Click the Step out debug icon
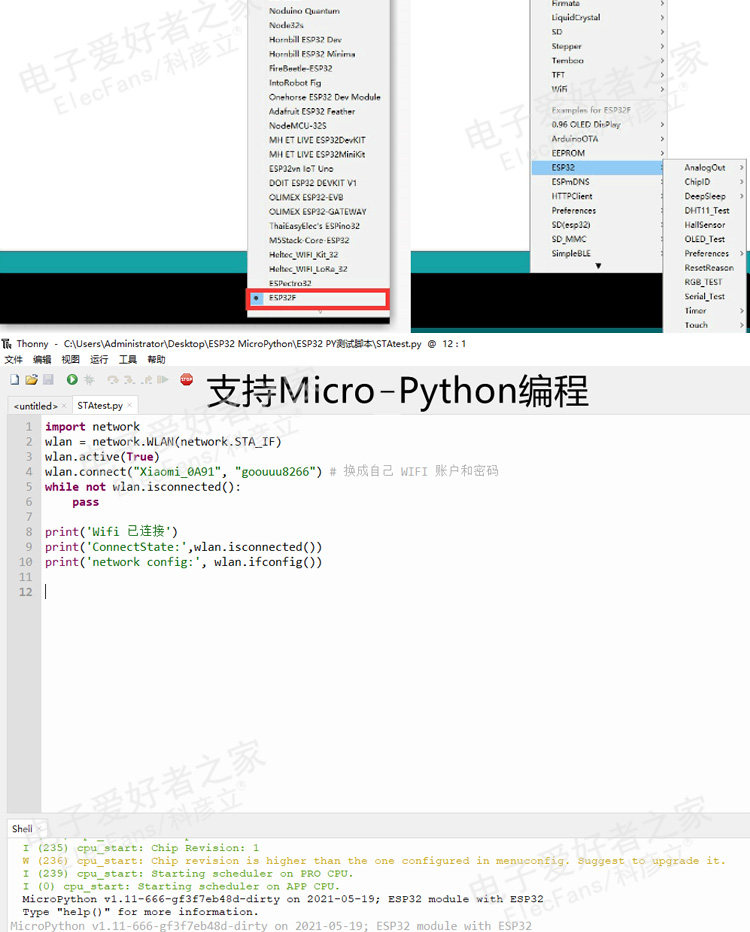Viewport: 750px width, 932px height. coord(146,379)
